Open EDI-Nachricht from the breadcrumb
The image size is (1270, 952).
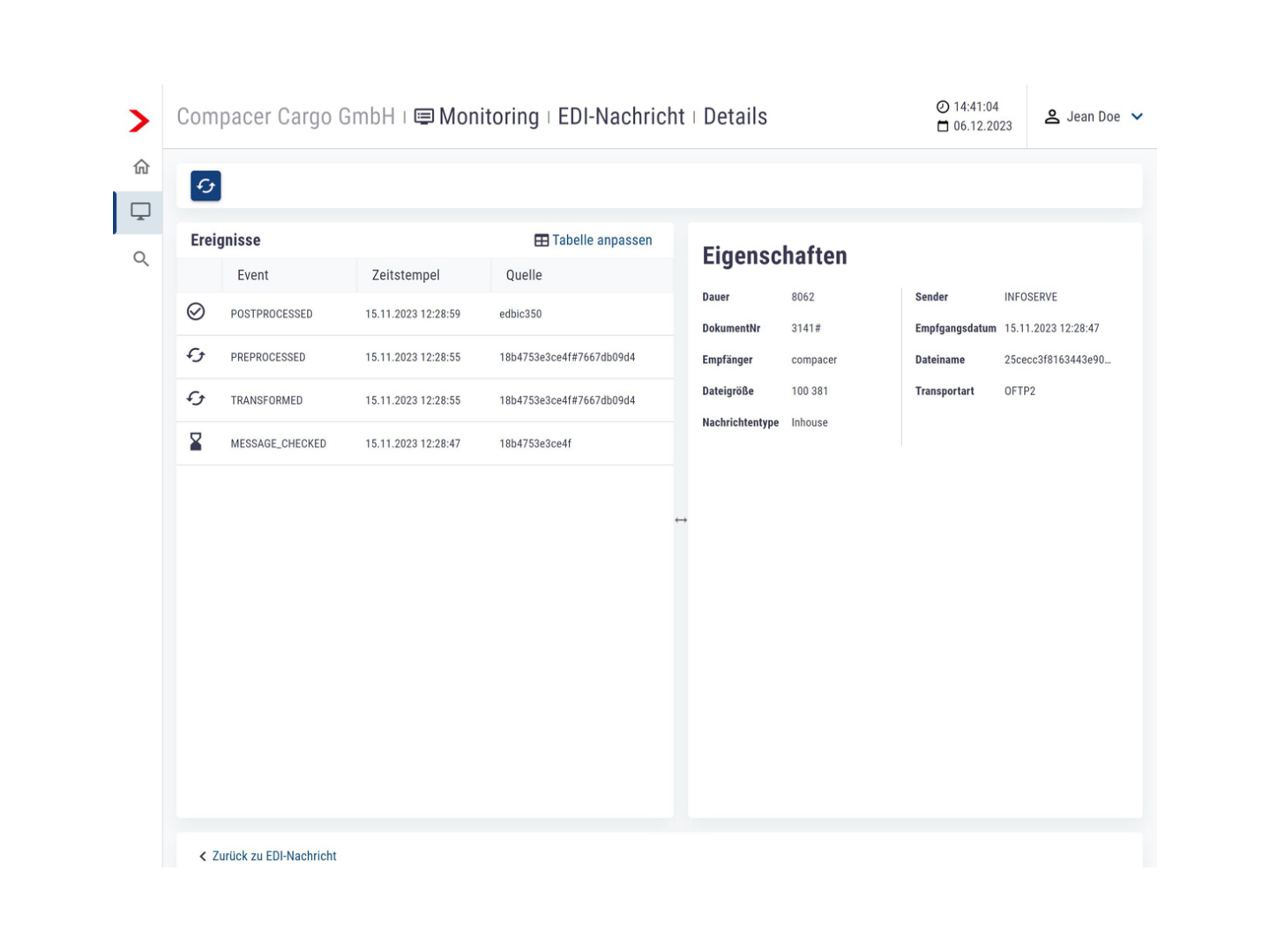pos(620,116)
